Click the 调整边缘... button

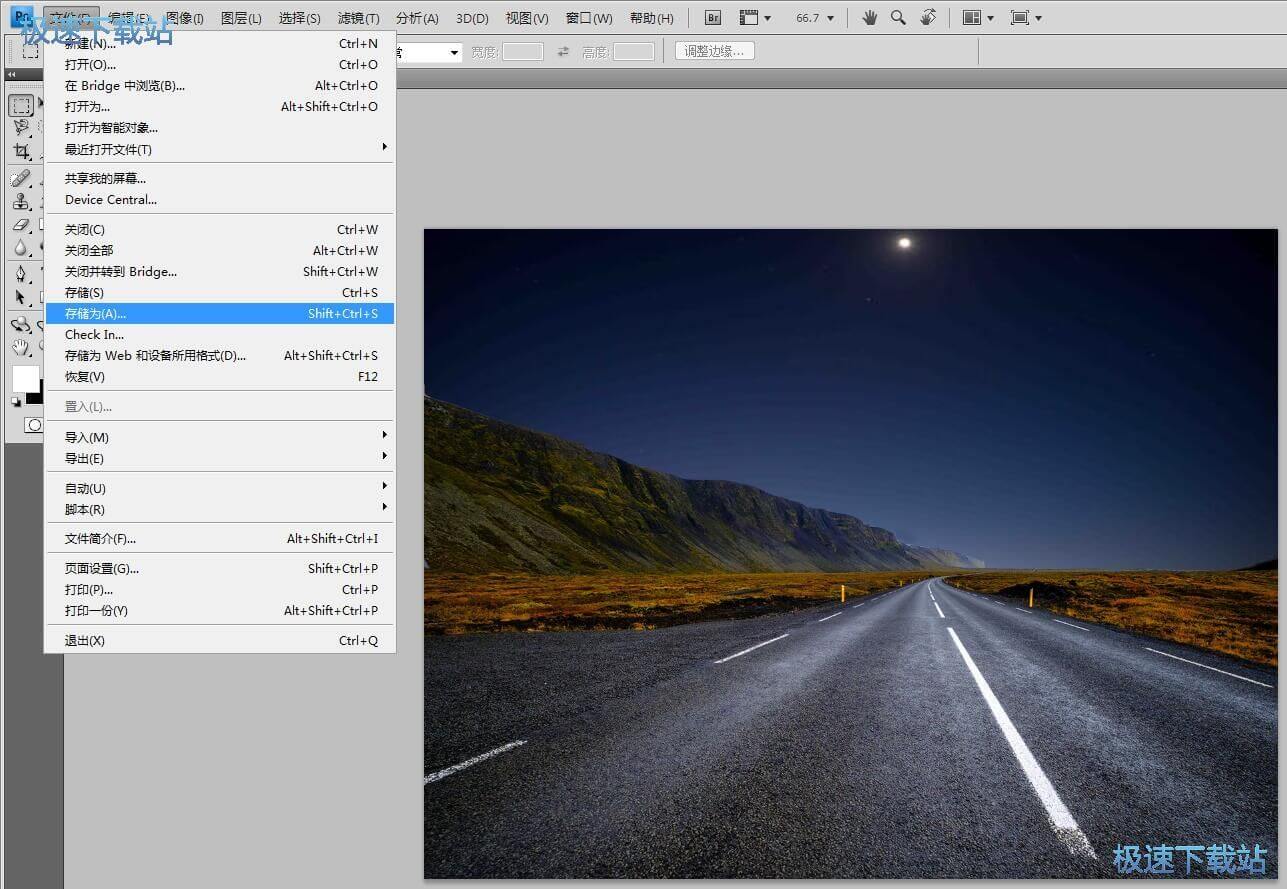pos(714,51)
